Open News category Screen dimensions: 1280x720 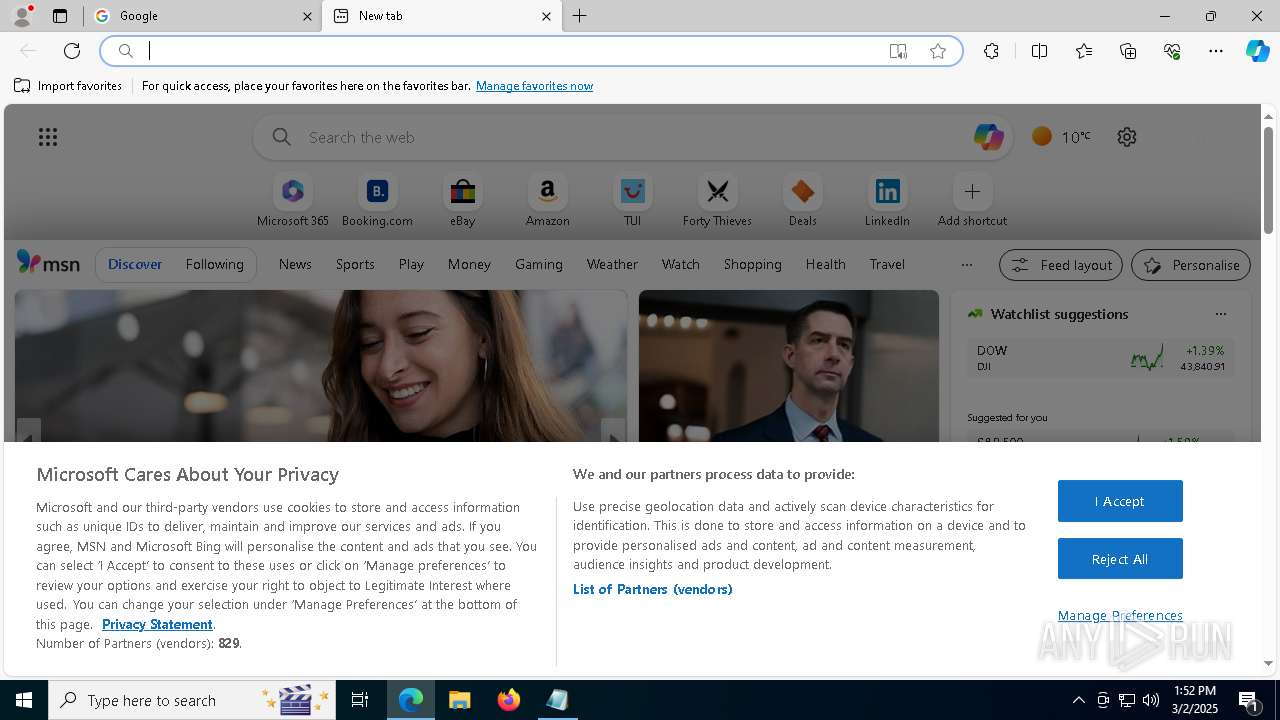tap(295, 264)
